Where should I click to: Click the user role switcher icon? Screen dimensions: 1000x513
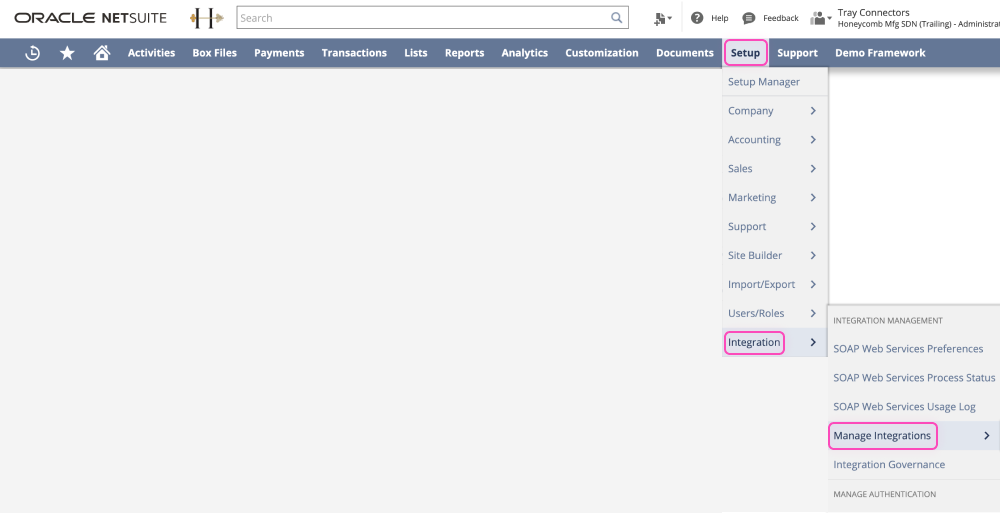821,18
